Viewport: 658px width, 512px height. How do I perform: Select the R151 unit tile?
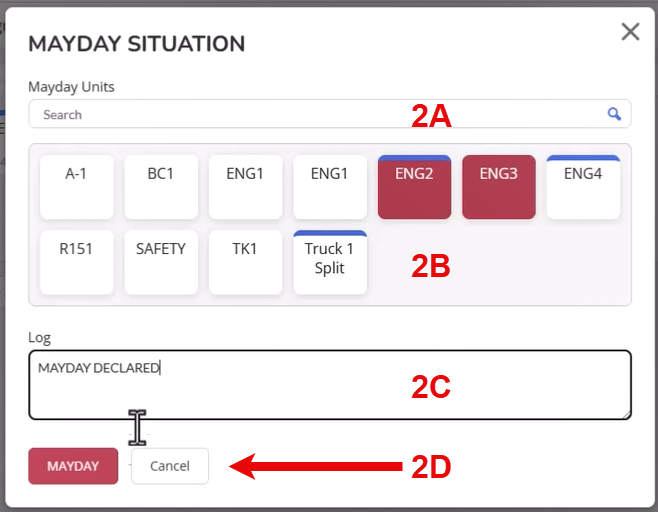76,262
